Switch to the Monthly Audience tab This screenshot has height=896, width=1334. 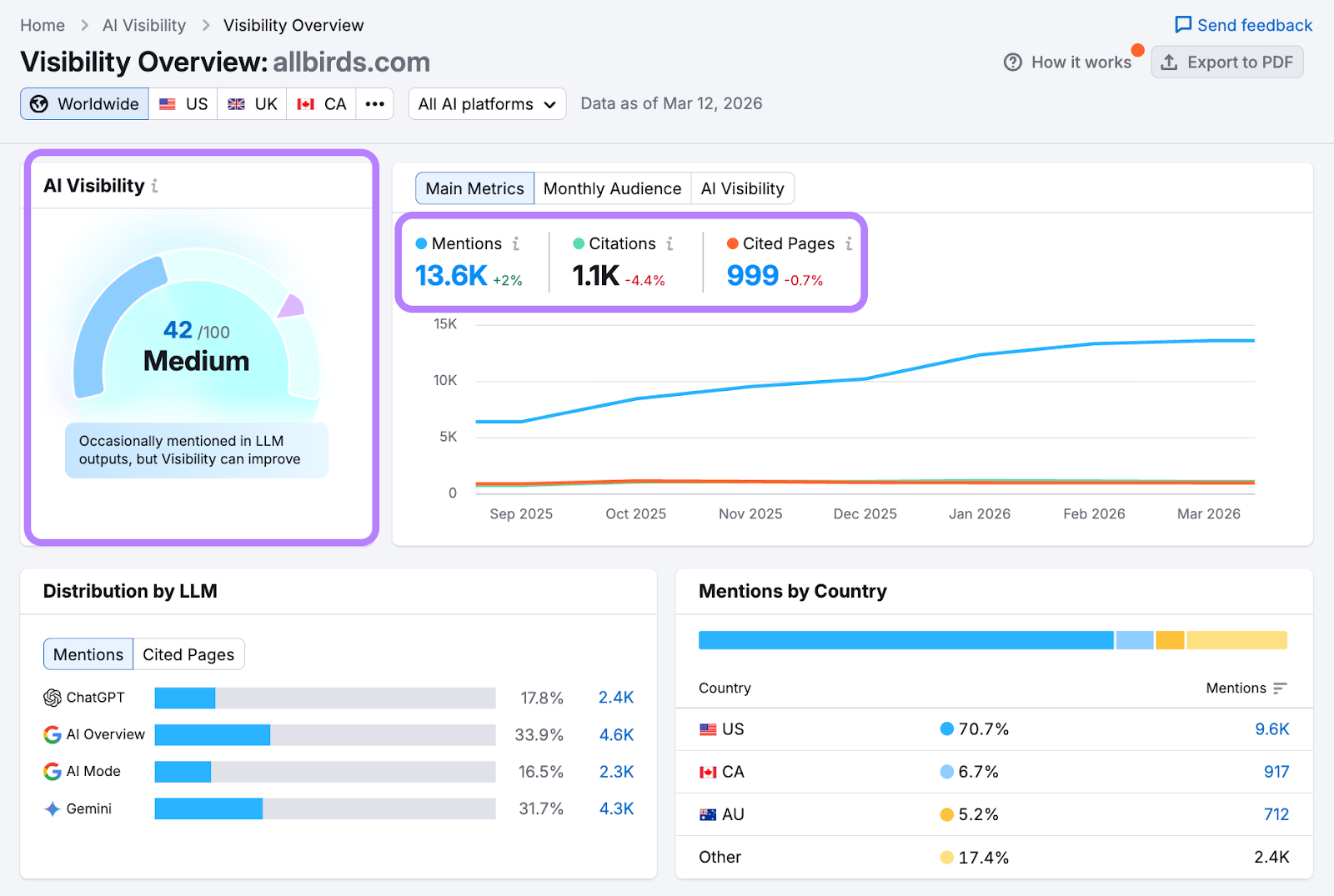612,188
